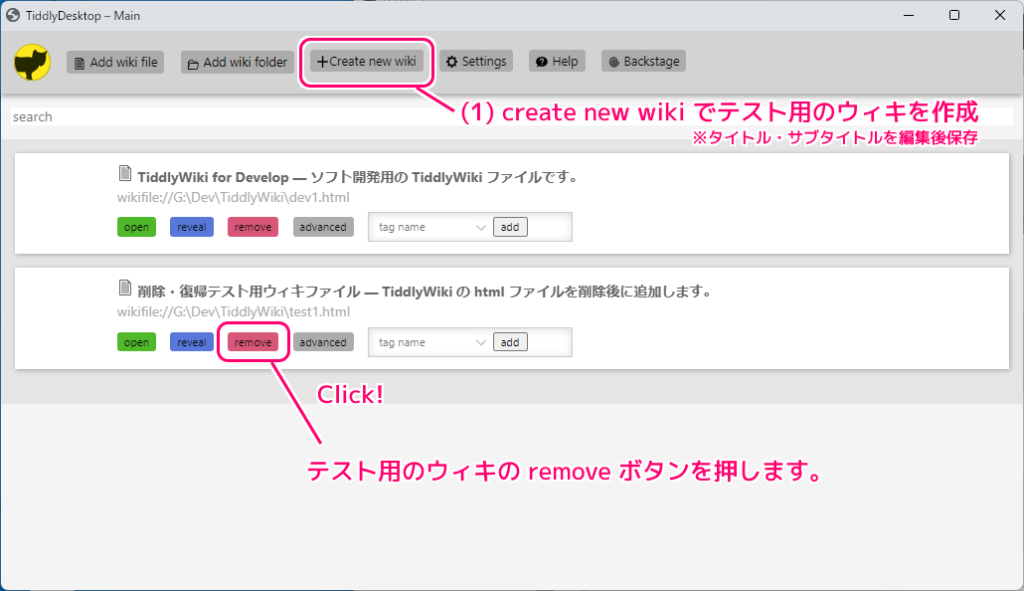Click remove on the test1.html wiki
This screenshot has height=591, width=1024.
click(x=253, y=341)
